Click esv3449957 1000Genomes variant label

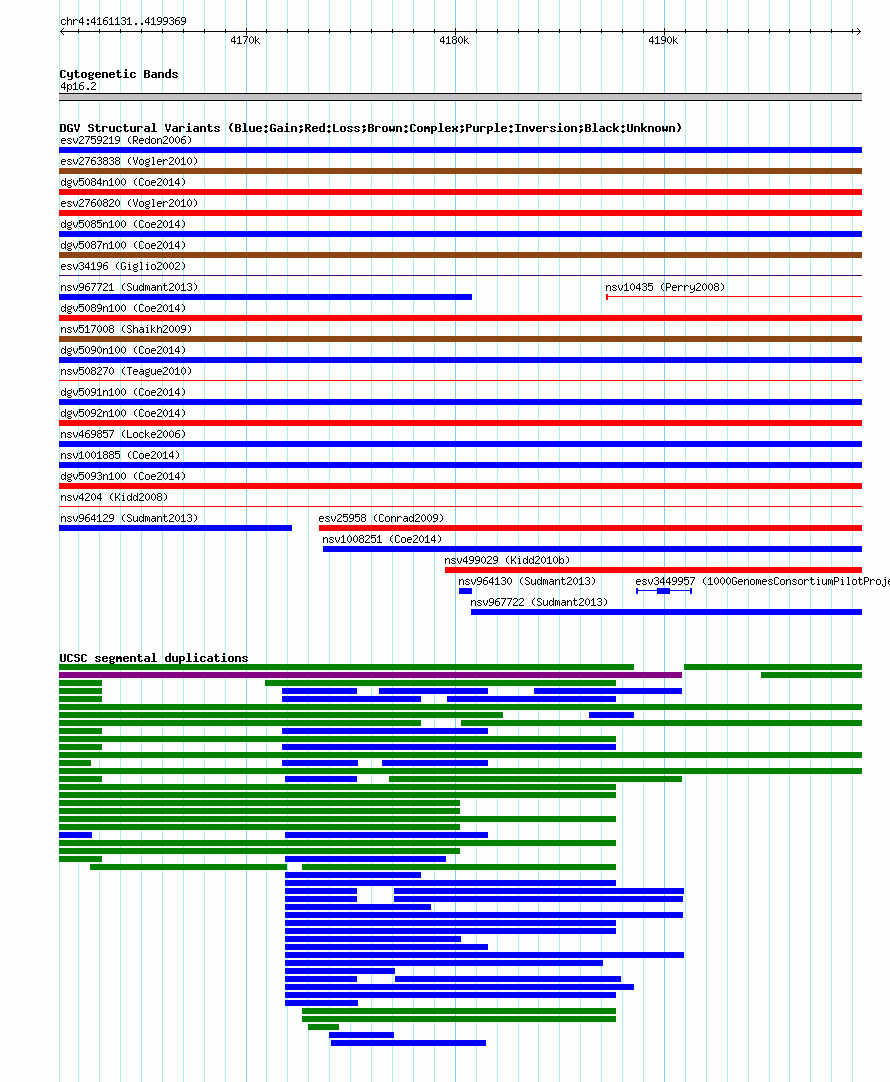(x=762, y=581)
